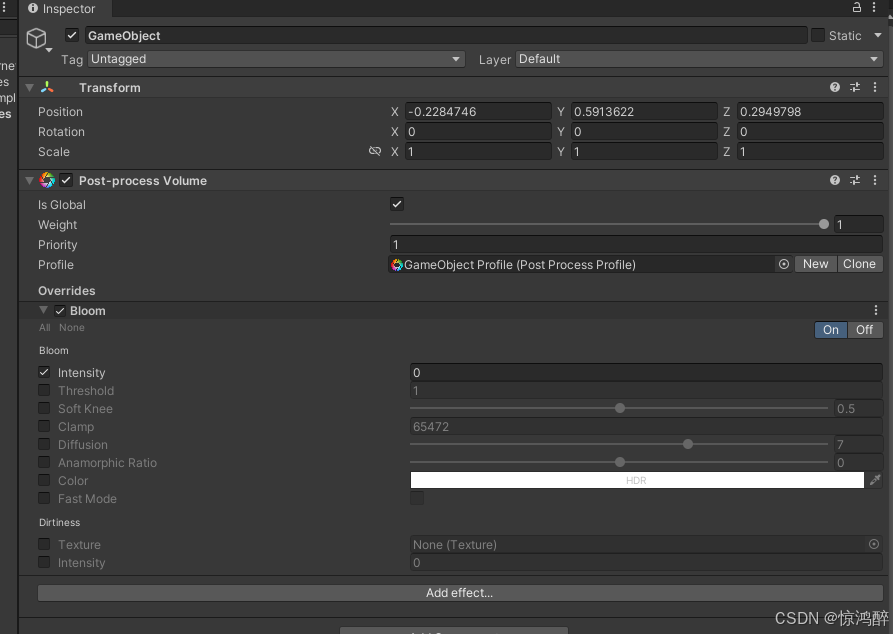Select None Bloom overrides link
Screen dimensions: 893x634
[72, 328]
